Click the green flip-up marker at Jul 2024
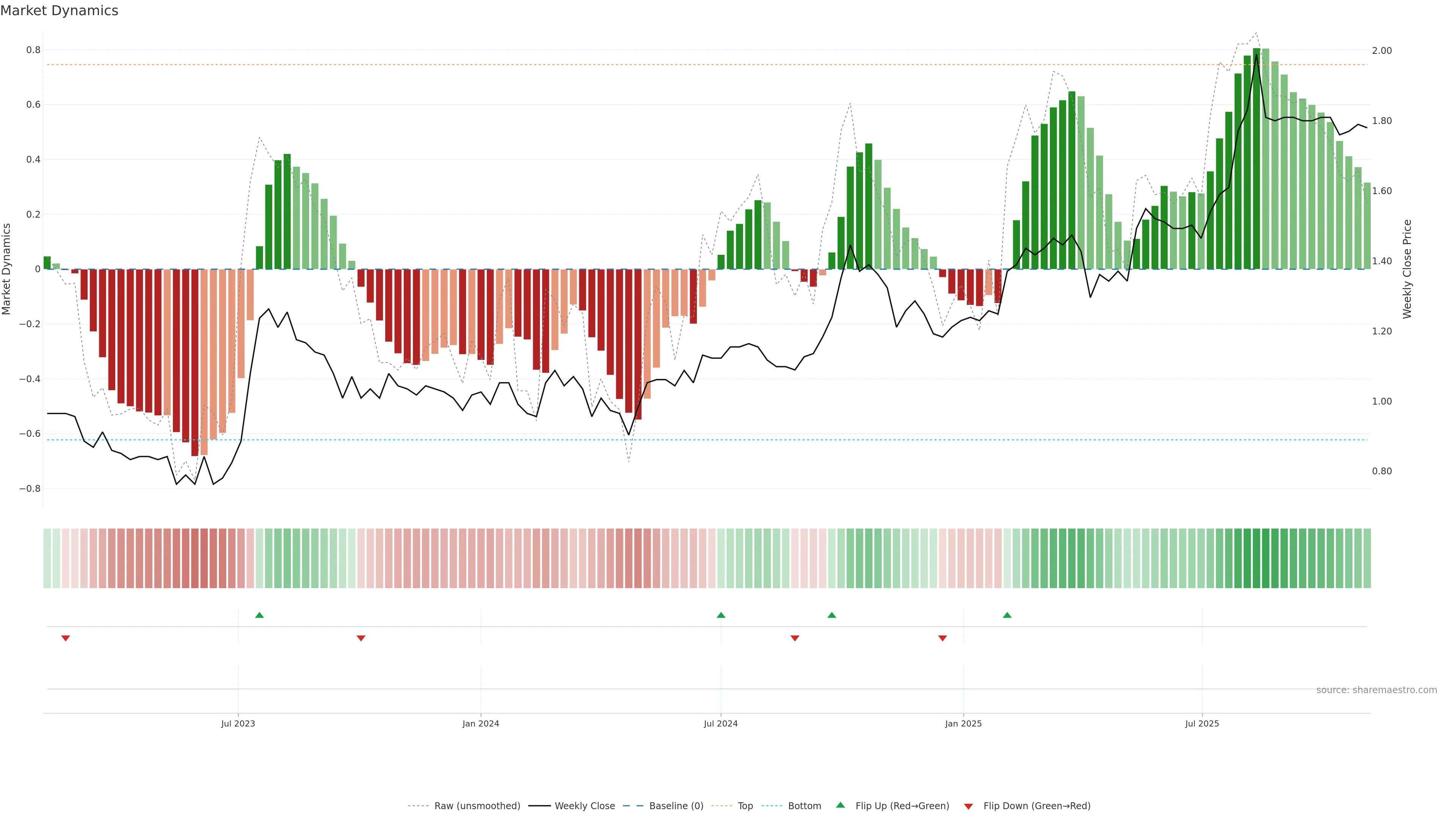The image size is (1456, 819). pos(721,615)
